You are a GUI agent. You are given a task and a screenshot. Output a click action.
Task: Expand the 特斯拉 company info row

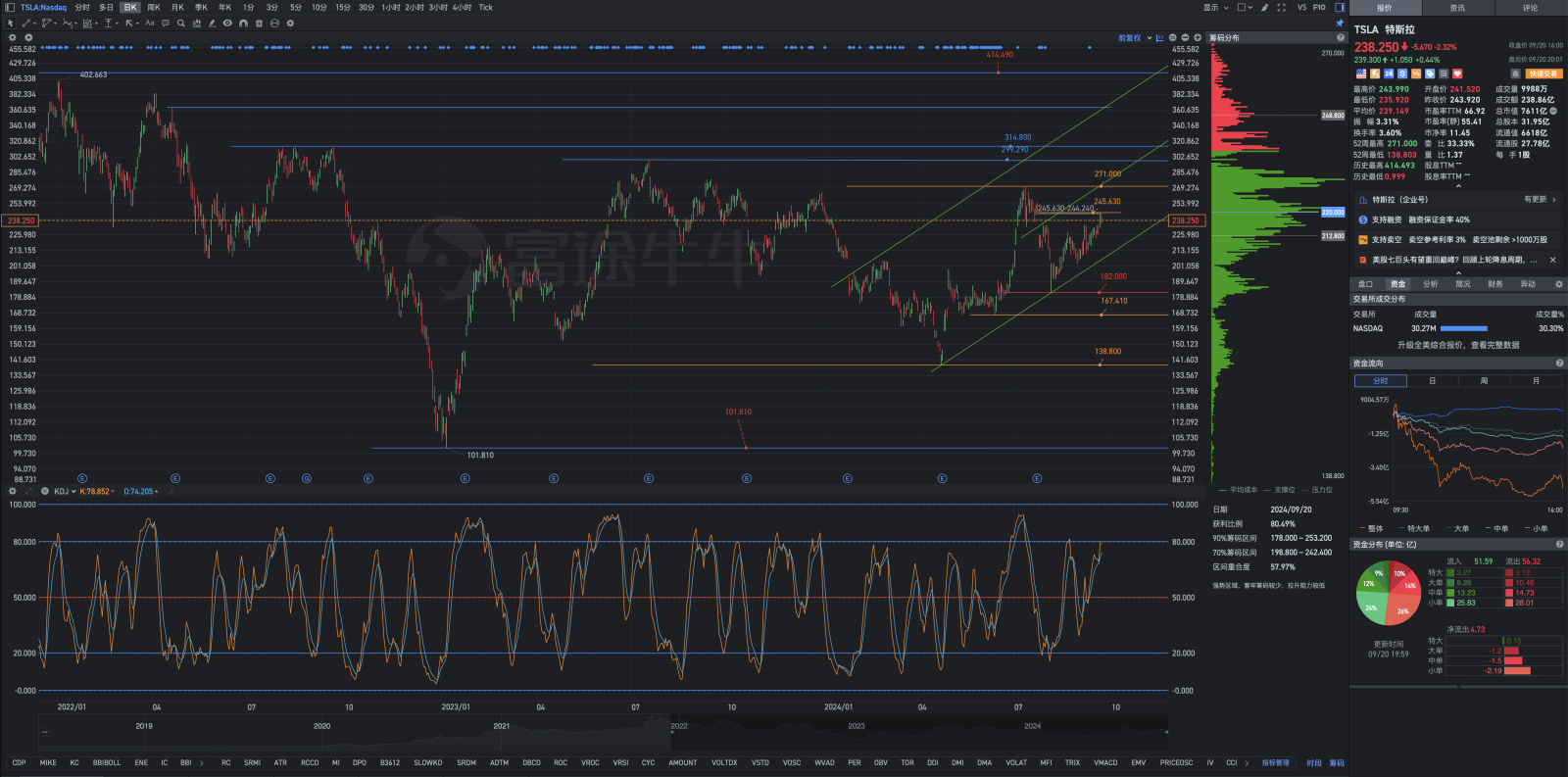click(1458, 199)
